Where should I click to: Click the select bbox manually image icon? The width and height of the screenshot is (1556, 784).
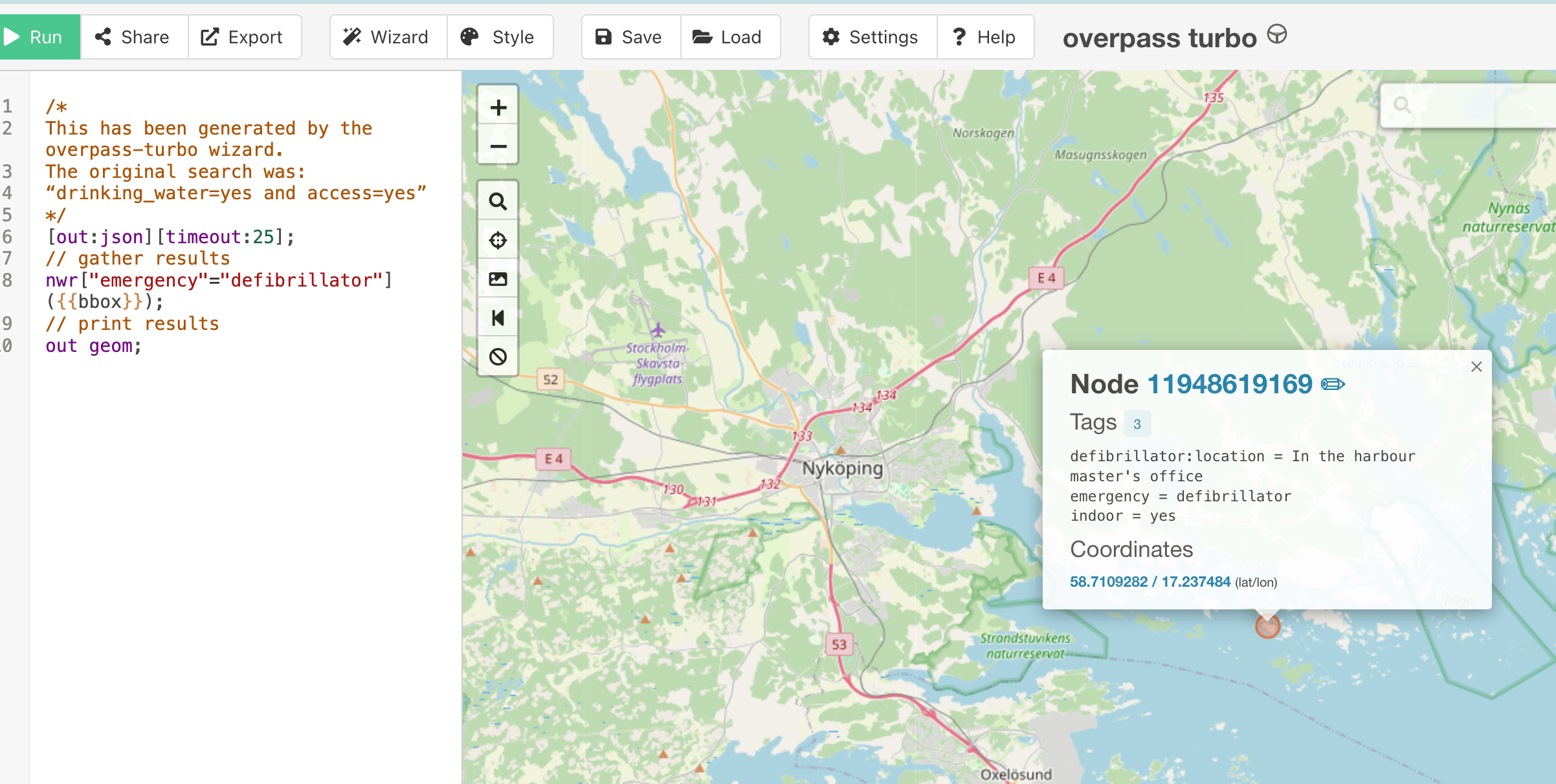(x=498, y=279)
